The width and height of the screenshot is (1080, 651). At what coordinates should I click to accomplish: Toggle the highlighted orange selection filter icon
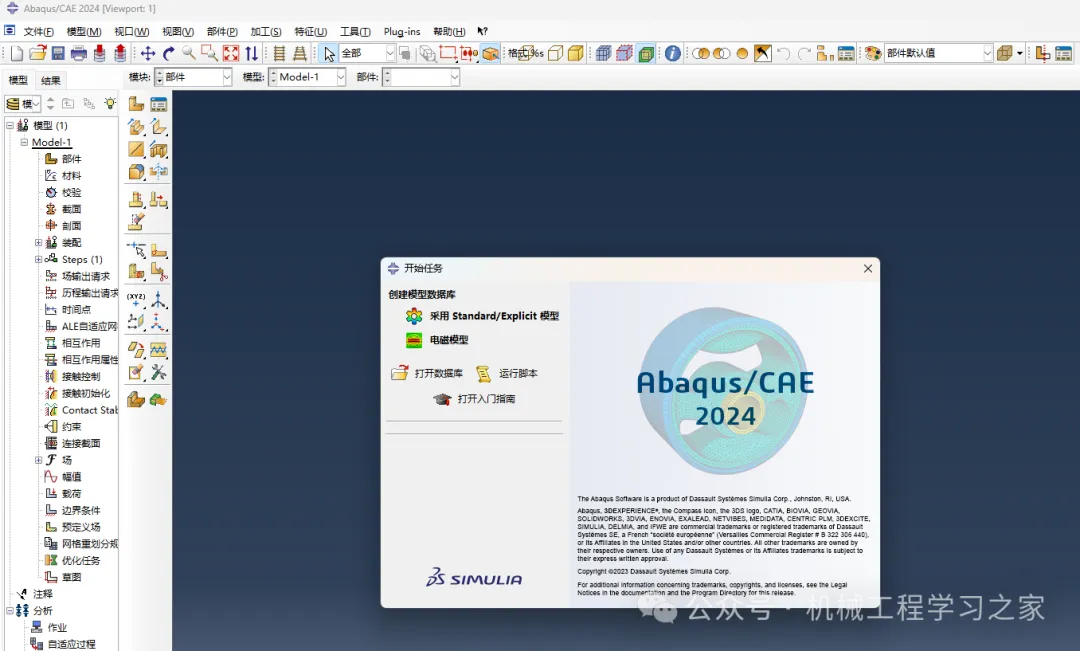pyautogui.click(x=490, y=53)
